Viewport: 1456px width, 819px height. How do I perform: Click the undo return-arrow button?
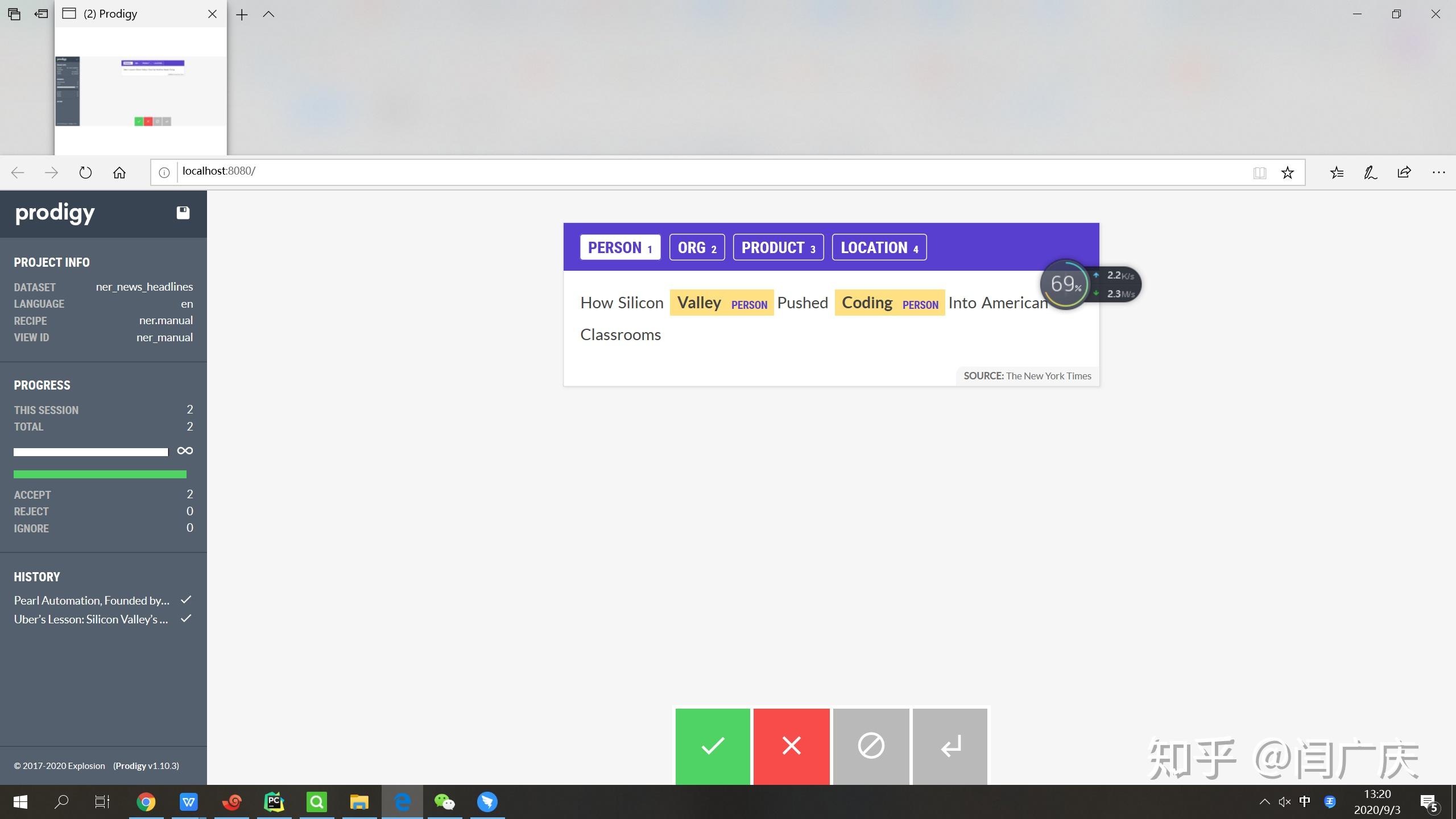[950, 746]
